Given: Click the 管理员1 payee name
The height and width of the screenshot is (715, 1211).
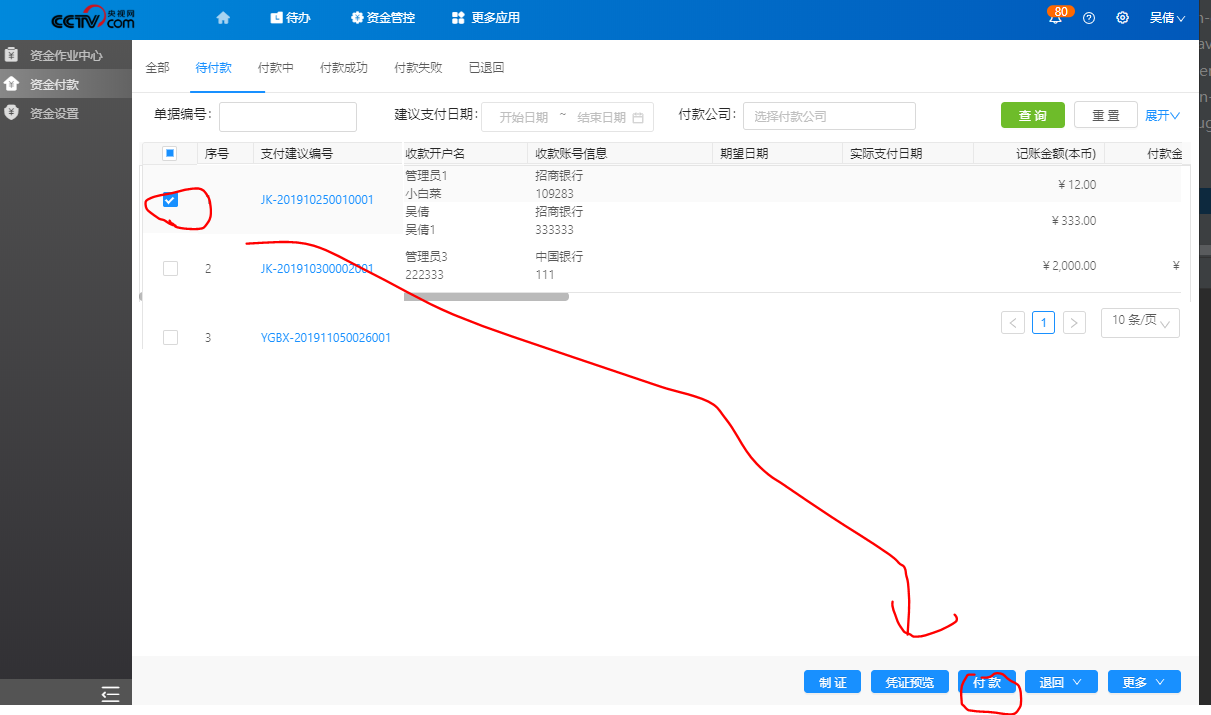Looking at the screenshot, I should pyautogui.click(x=427, y=176).
